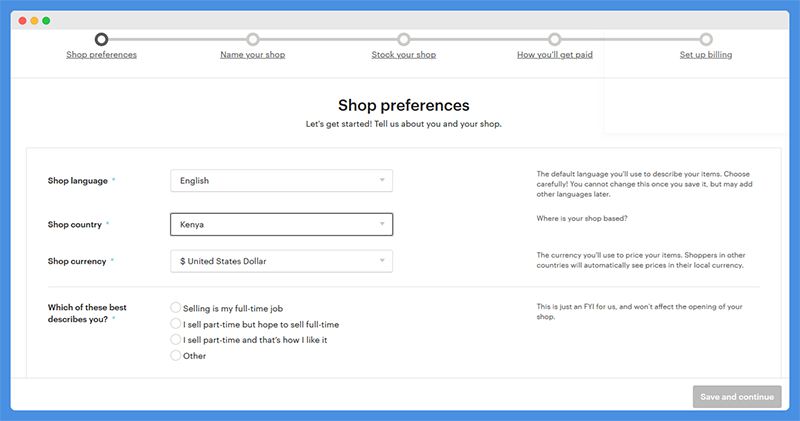This screenshot has width=800, height=421.
Task: Open How you'll get paid step link
Action: pyautogui.click(x=555, y=55)
